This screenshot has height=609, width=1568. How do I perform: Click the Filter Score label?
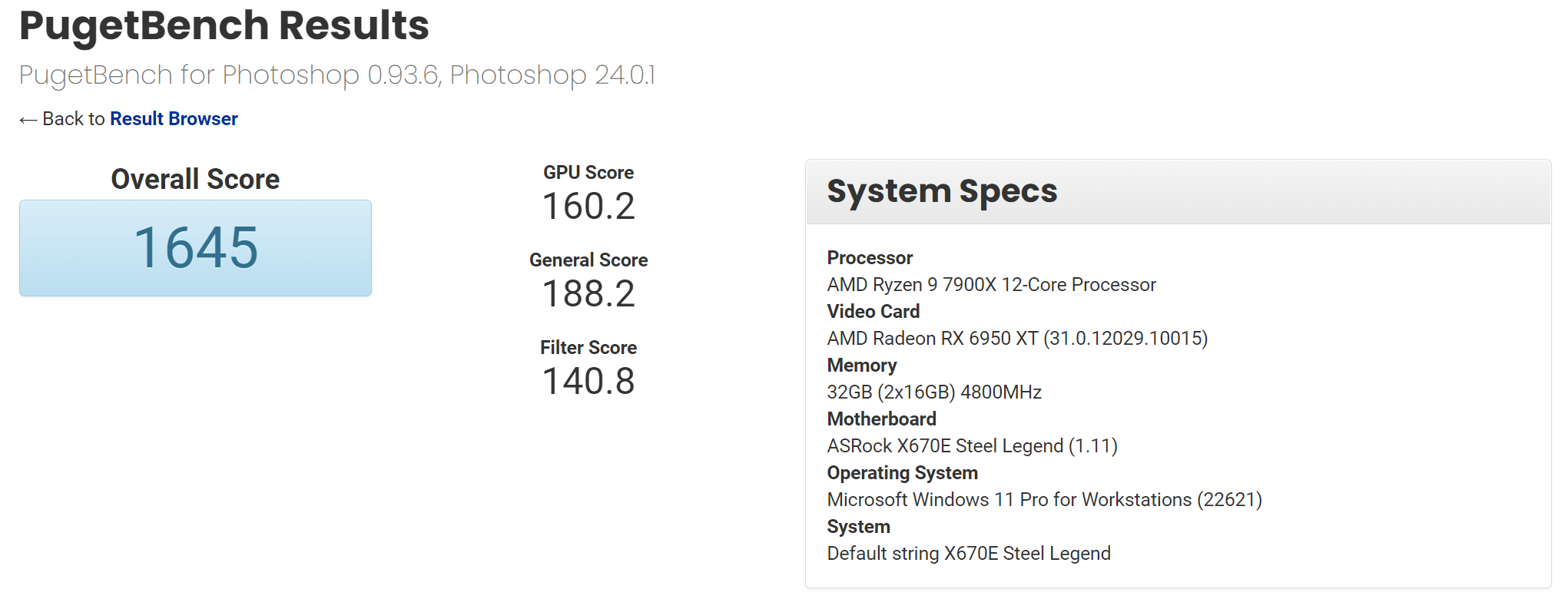click(x=588, y=348)
